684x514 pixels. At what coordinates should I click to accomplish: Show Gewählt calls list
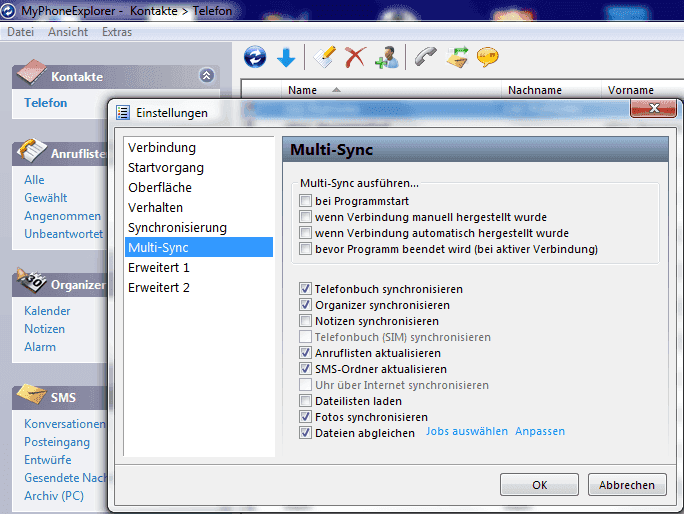tap(45, 198)
